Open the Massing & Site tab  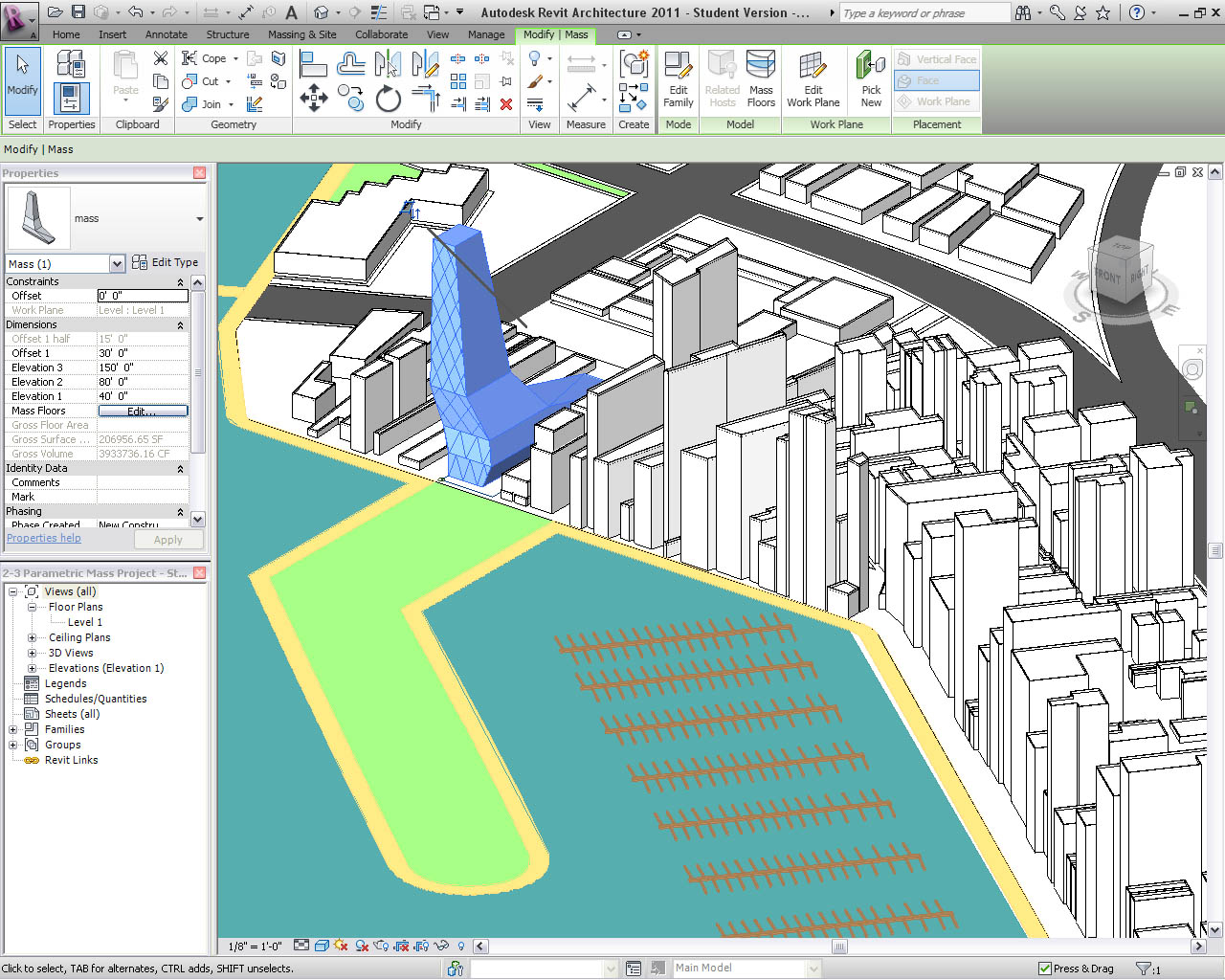pyautogui.click(x=301, y=34)
